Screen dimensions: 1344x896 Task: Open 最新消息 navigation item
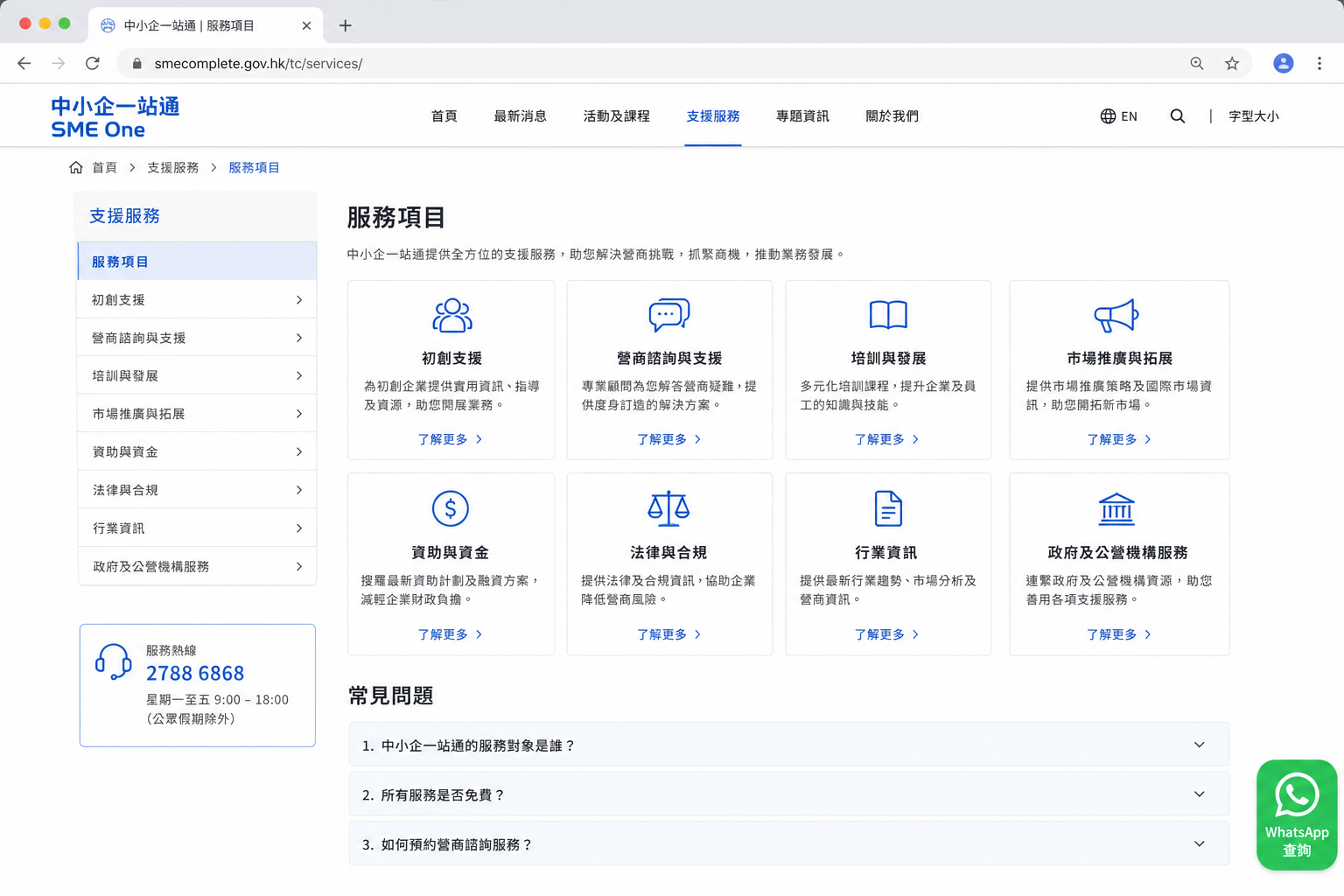[x=521, y=115]
